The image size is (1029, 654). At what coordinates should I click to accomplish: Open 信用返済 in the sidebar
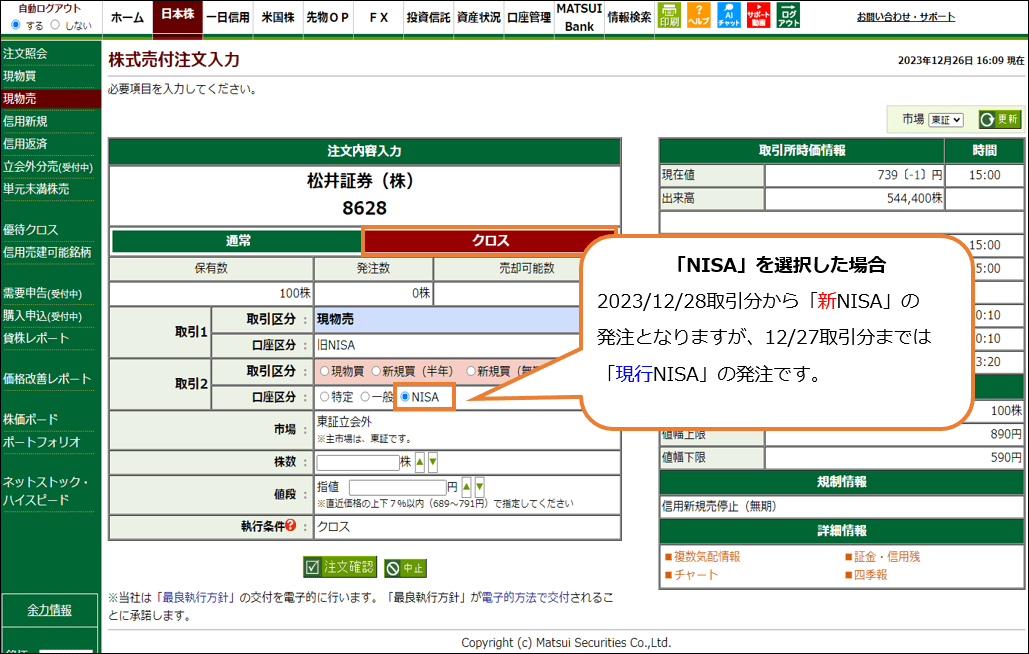point(25,144)
